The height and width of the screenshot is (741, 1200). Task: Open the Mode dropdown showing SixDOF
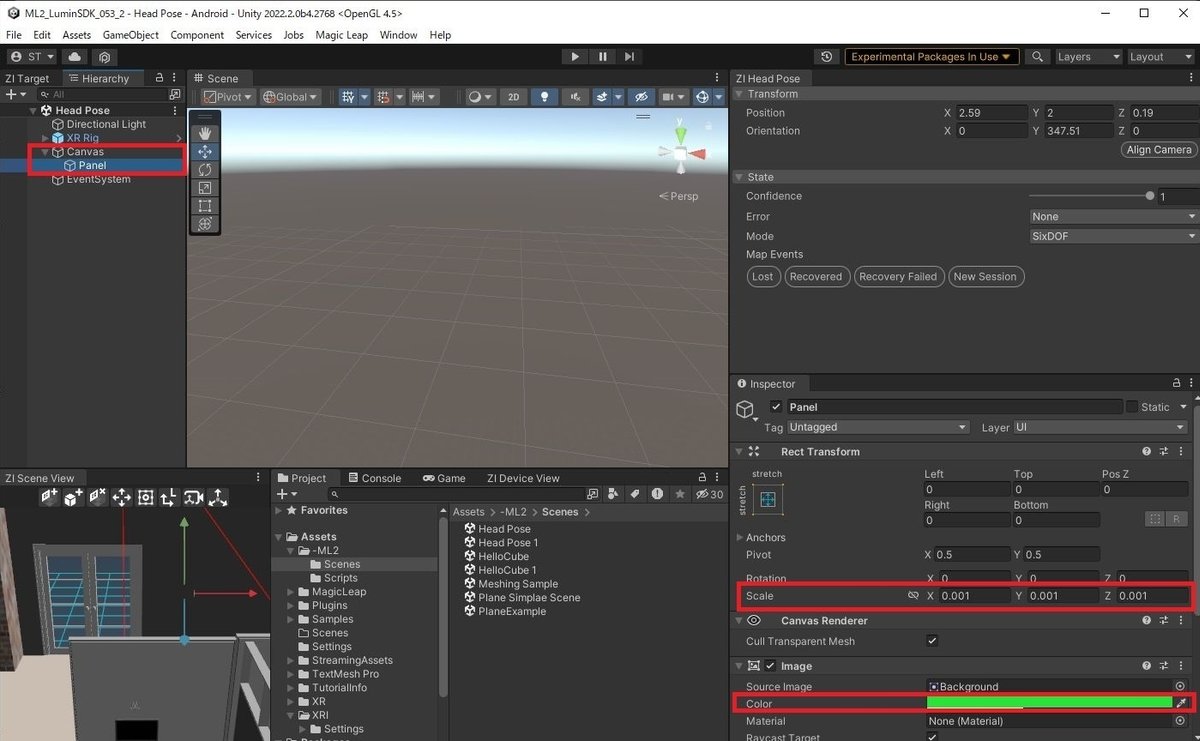[1114, 236]
